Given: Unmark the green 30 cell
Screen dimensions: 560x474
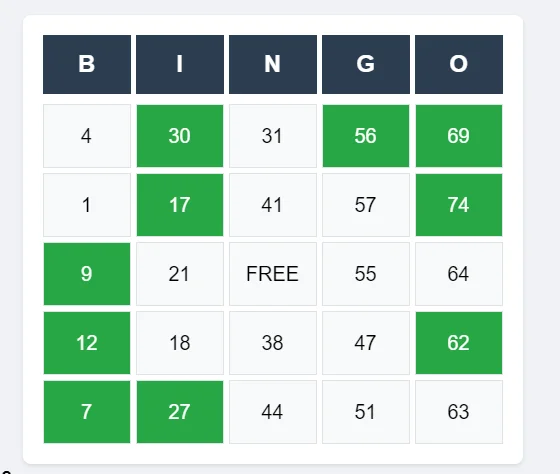Looking at the screenshot, I should [180, 136].
